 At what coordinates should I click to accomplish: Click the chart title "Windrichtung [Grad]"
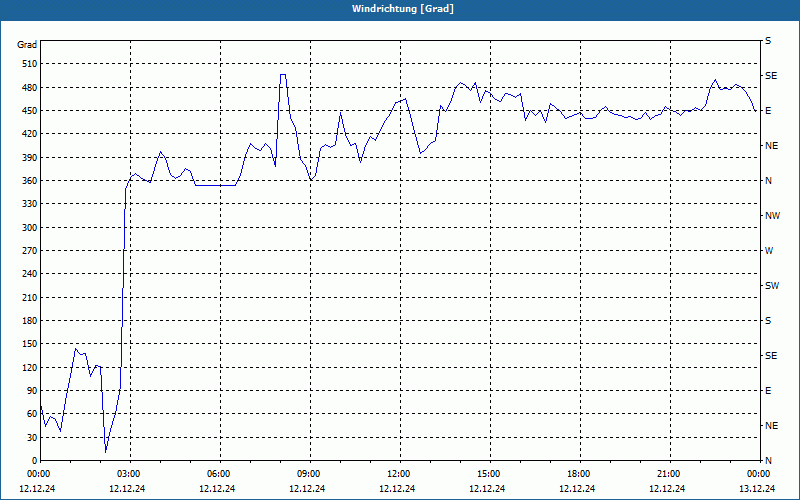tap(403, 9)
